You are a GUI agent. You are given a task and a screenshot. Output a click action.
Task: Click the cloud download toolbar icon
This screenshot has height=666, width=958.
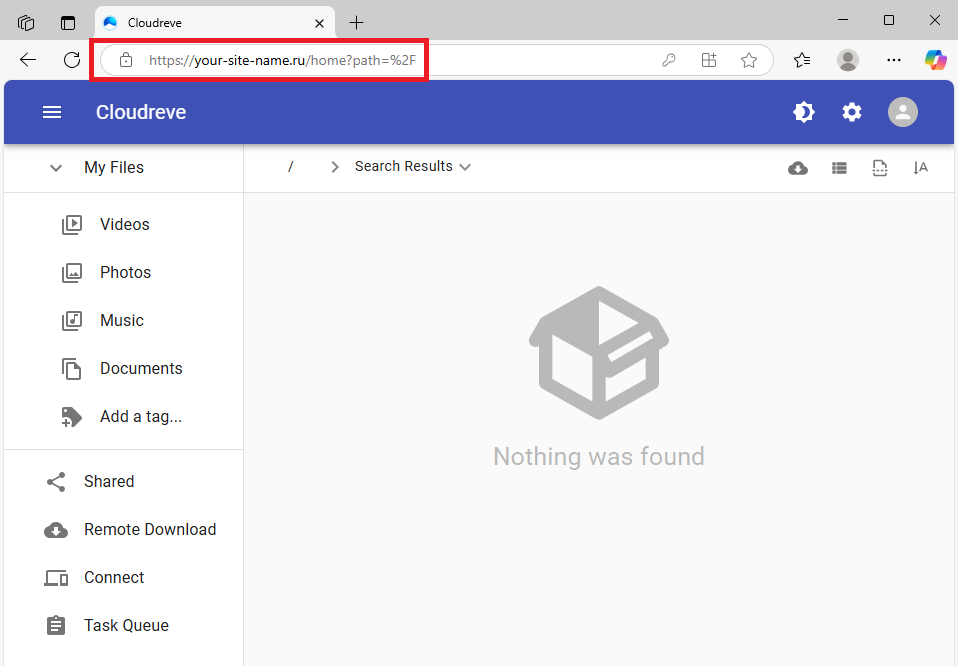(x=797, y=168)
